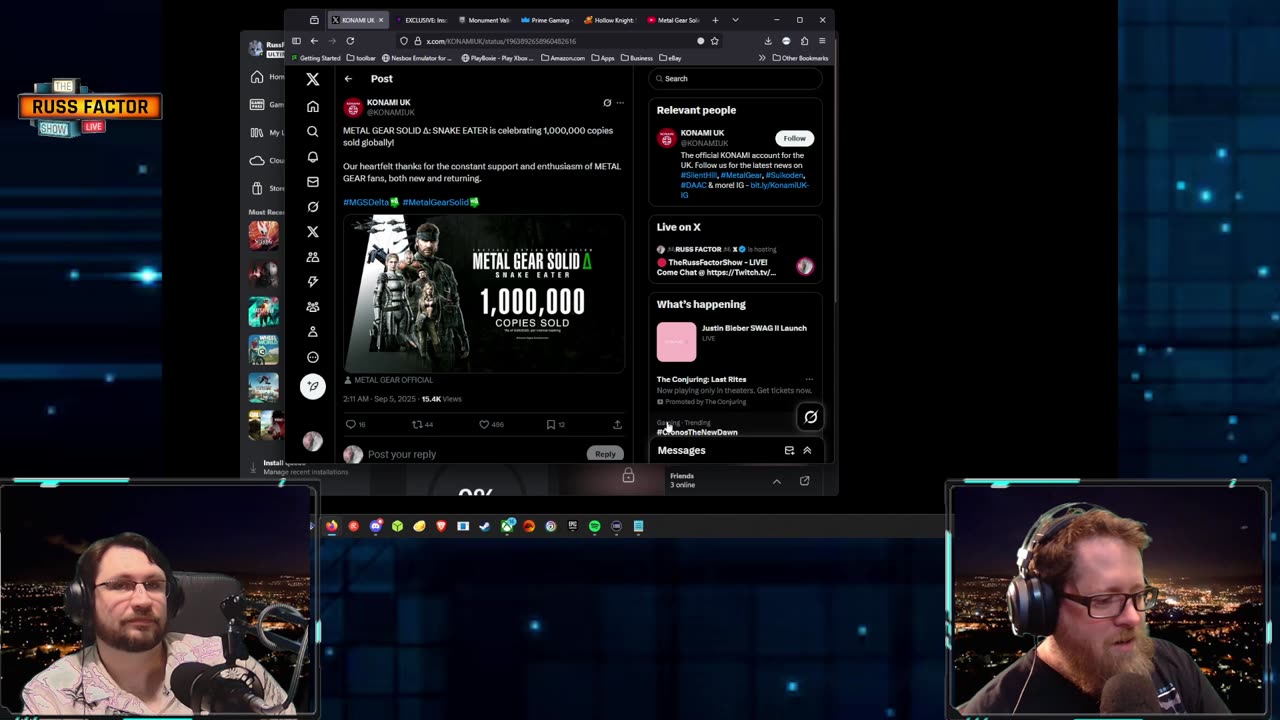Open More circle icon in X sidebar

pyautogui.click(x=313, y=357)
